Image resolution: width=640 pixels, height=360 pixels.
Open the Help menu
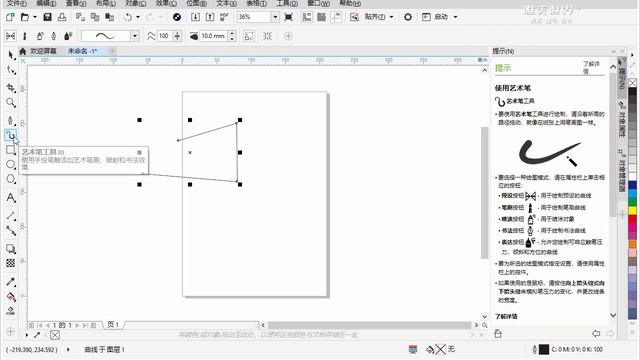(350, 3)
